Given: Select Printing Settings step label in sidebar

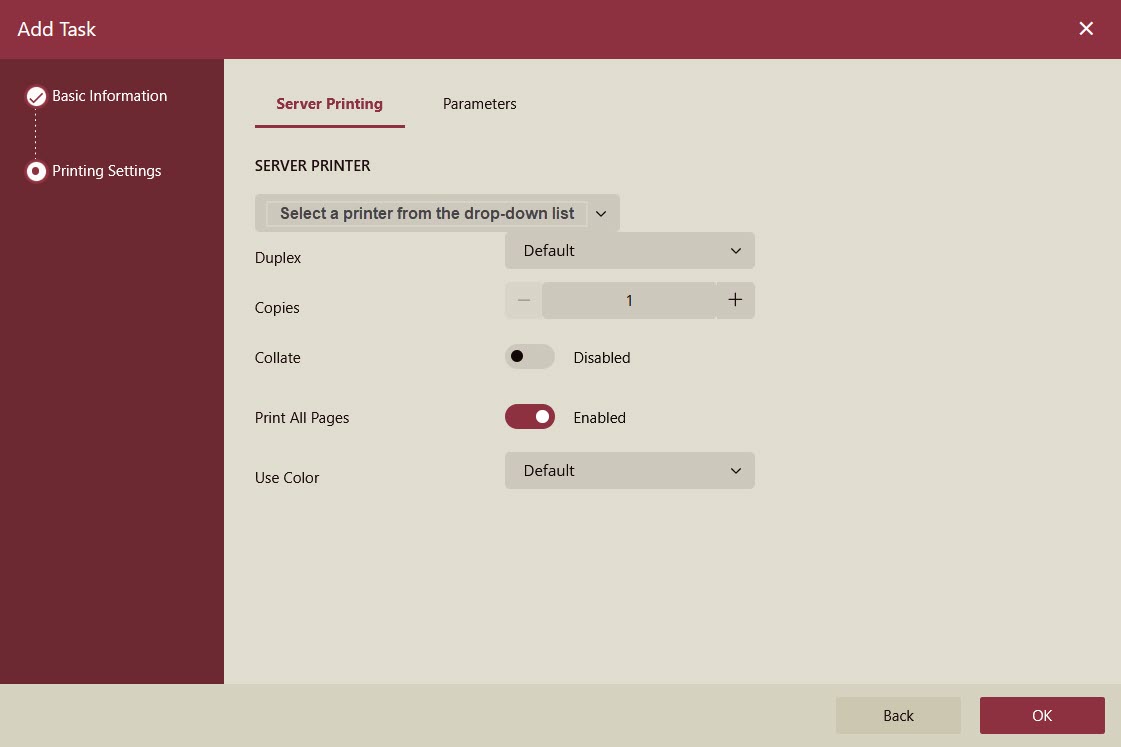Looking at the screenshot, I should pos(106,171).
